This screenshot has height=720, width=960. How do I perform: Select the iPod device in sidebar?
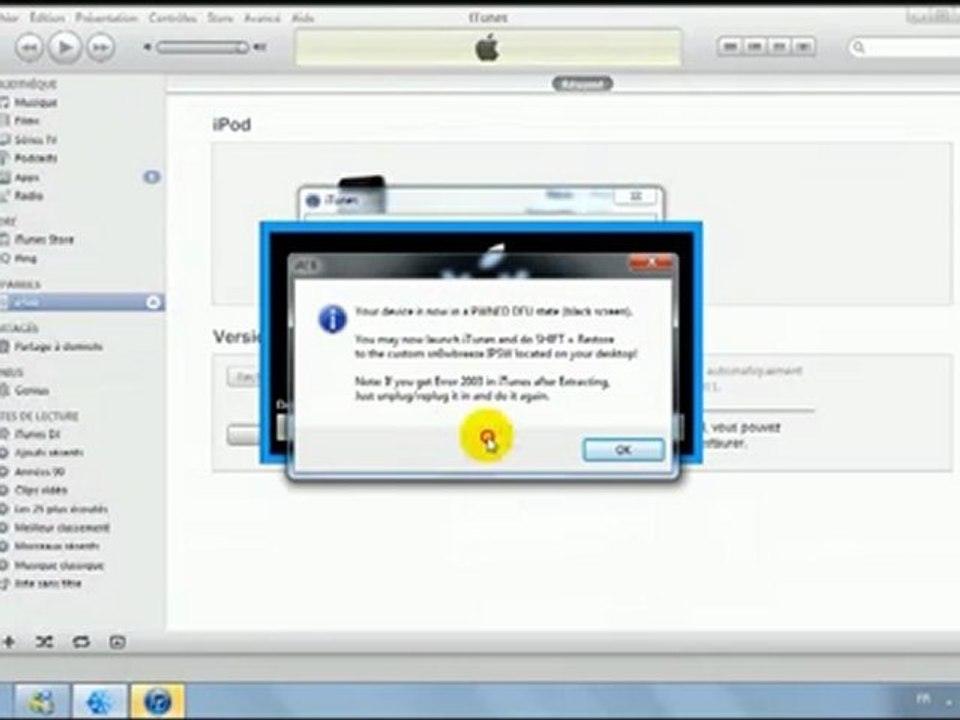[81, 302]
